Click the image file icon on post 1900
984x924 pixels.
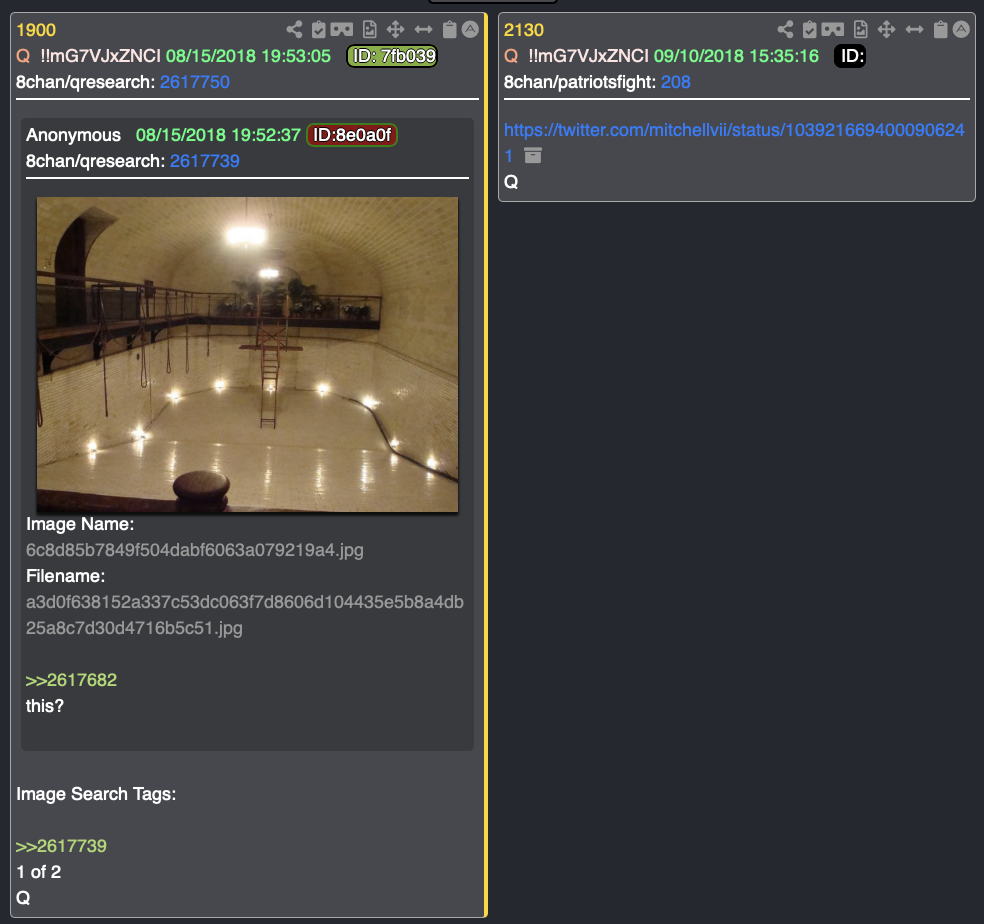pos(370,30)
